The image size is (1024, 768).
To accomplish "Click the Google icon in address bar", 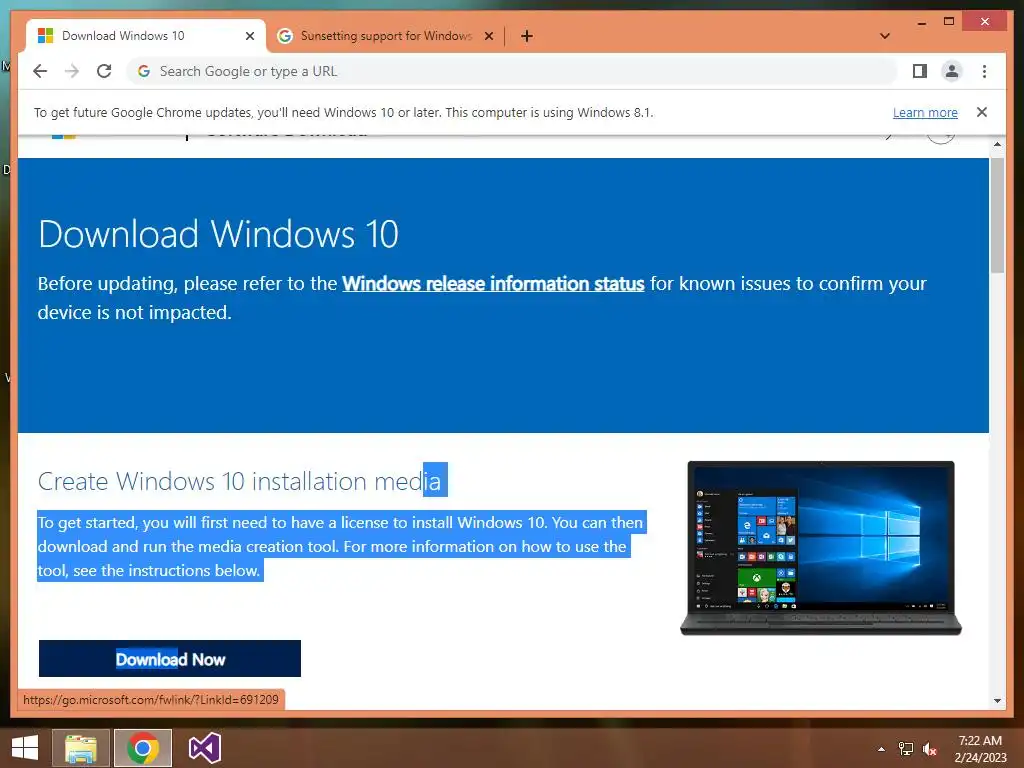I will [x=144, y=71].
